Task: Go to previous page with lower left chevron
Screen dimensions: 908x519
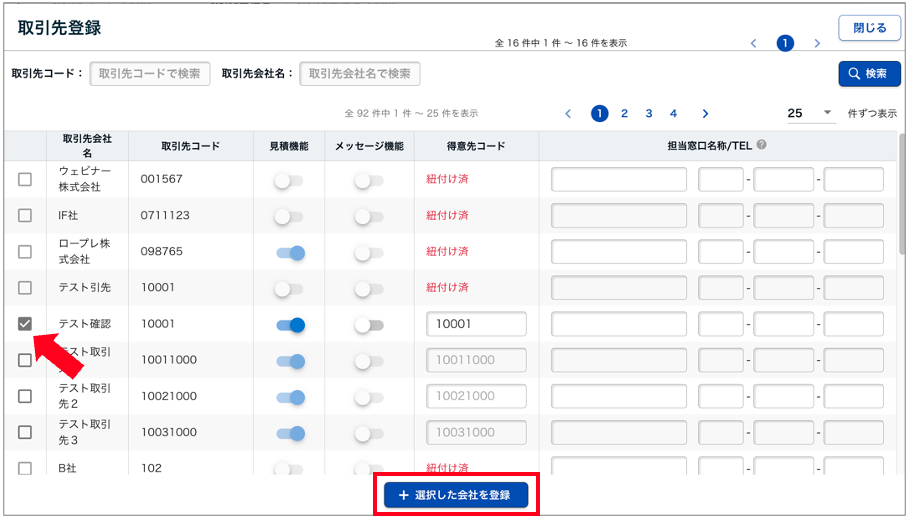Action: coord(568,114)
